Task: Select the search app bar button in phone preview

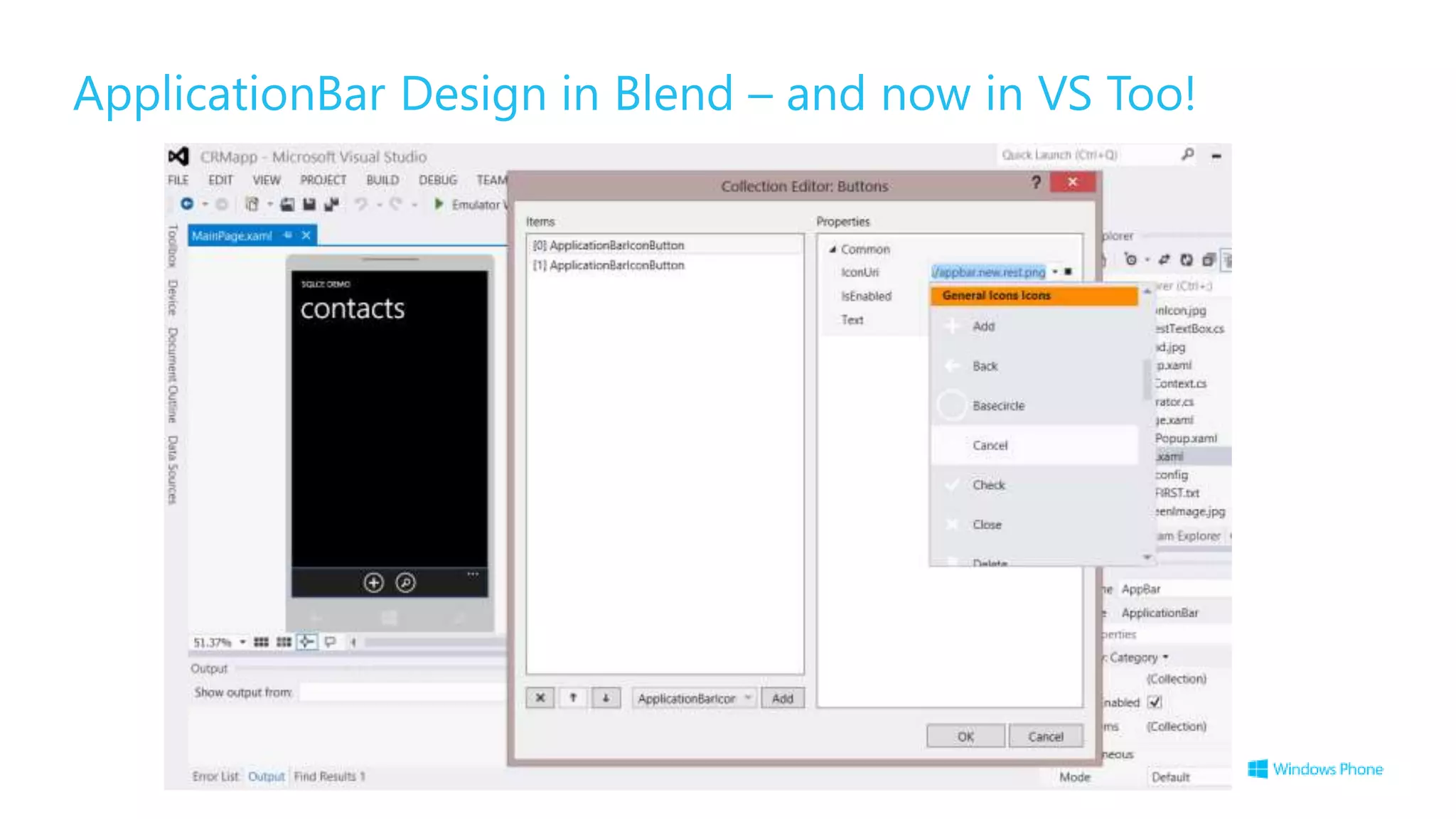Action: [405, 583]
